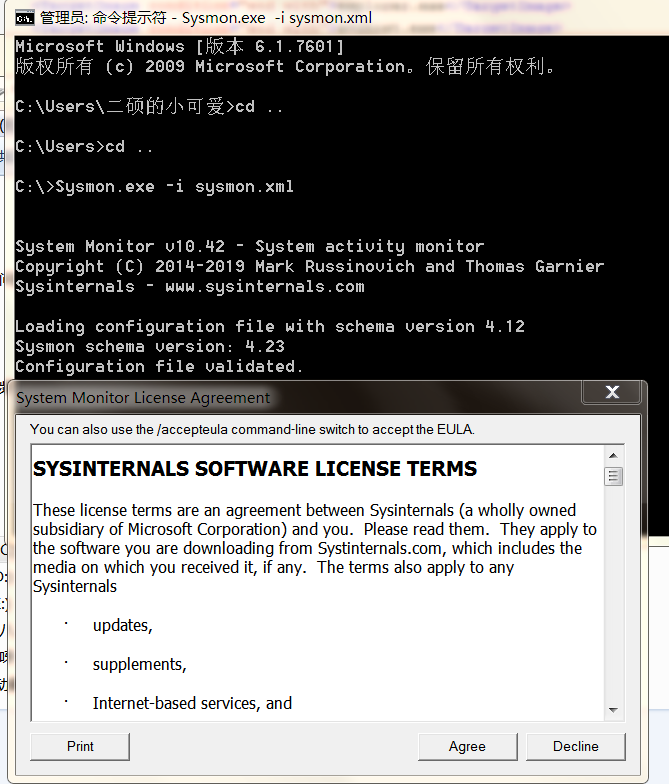Click the 'updates,' bullet in license text
The width and height of the screenshot is (669, 784).
click(122, 626)
